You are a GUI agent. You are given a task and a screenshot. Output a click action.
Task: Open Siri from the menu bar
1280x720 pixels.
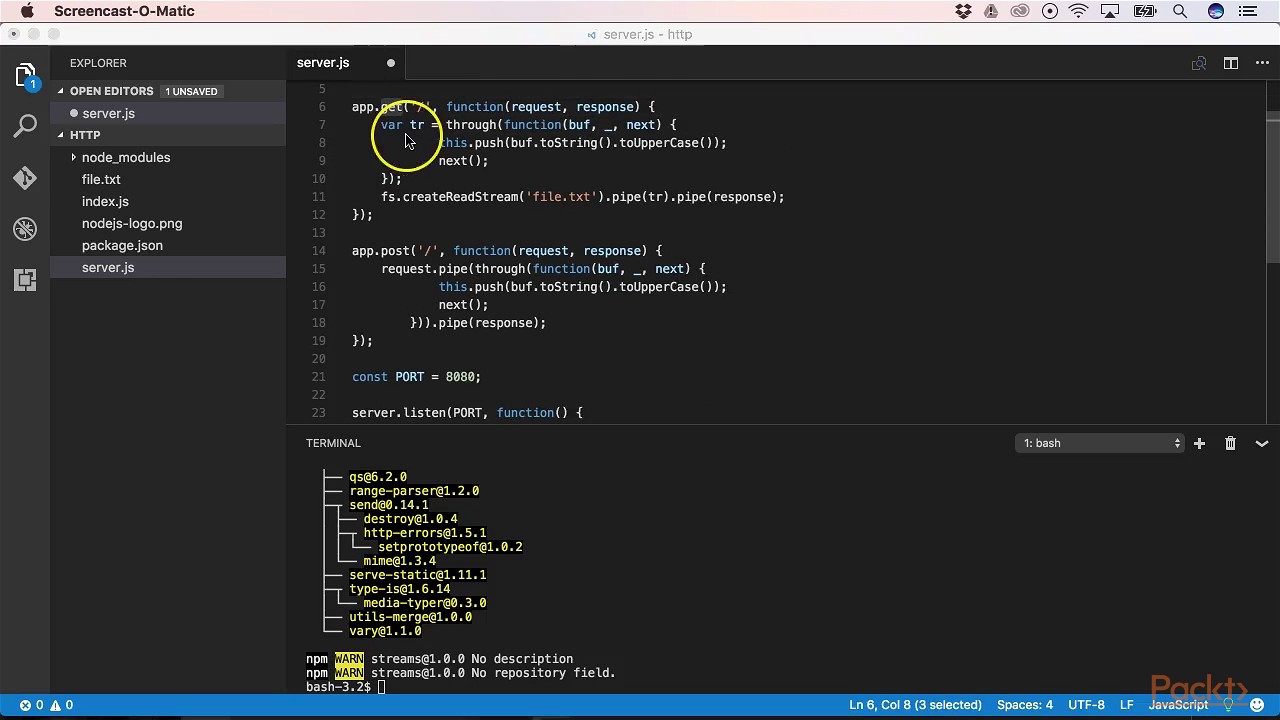click(x=1216, y=11)
